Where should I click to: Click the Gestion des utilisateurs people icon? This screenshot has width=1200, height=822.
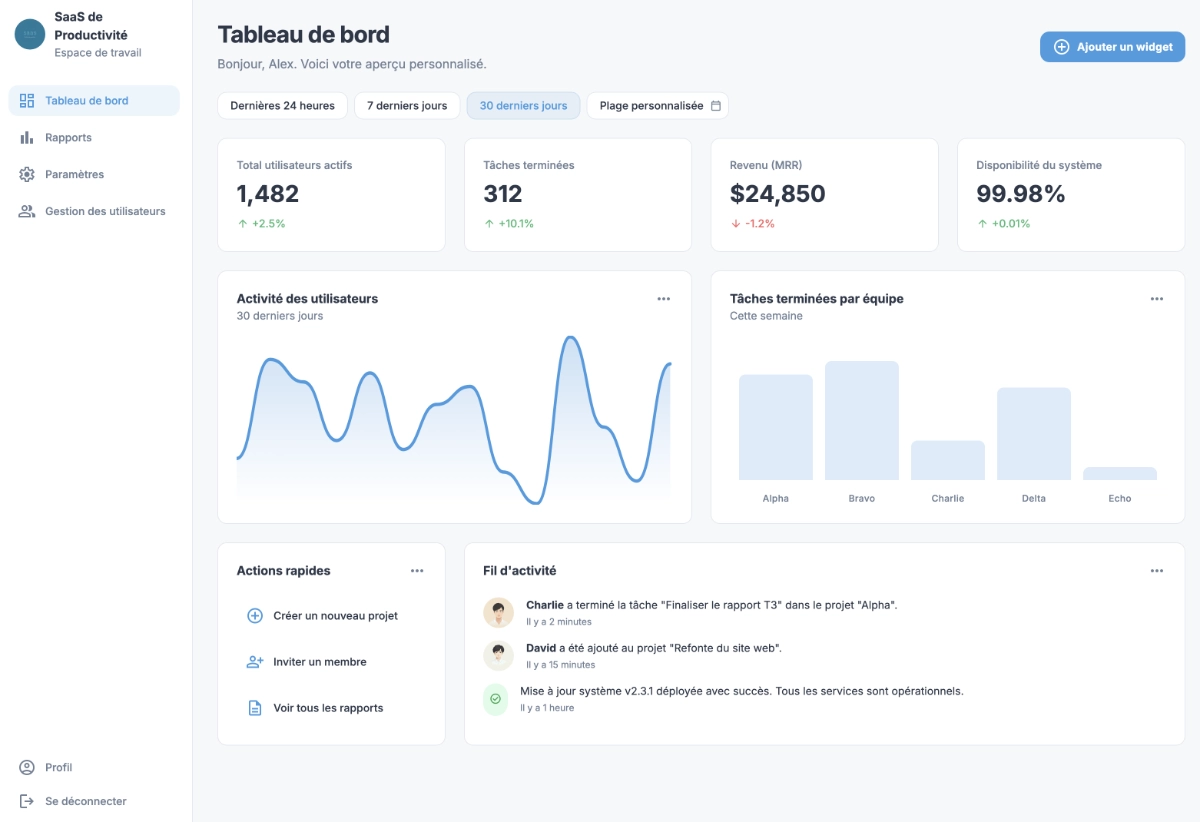tap(27, 212)
